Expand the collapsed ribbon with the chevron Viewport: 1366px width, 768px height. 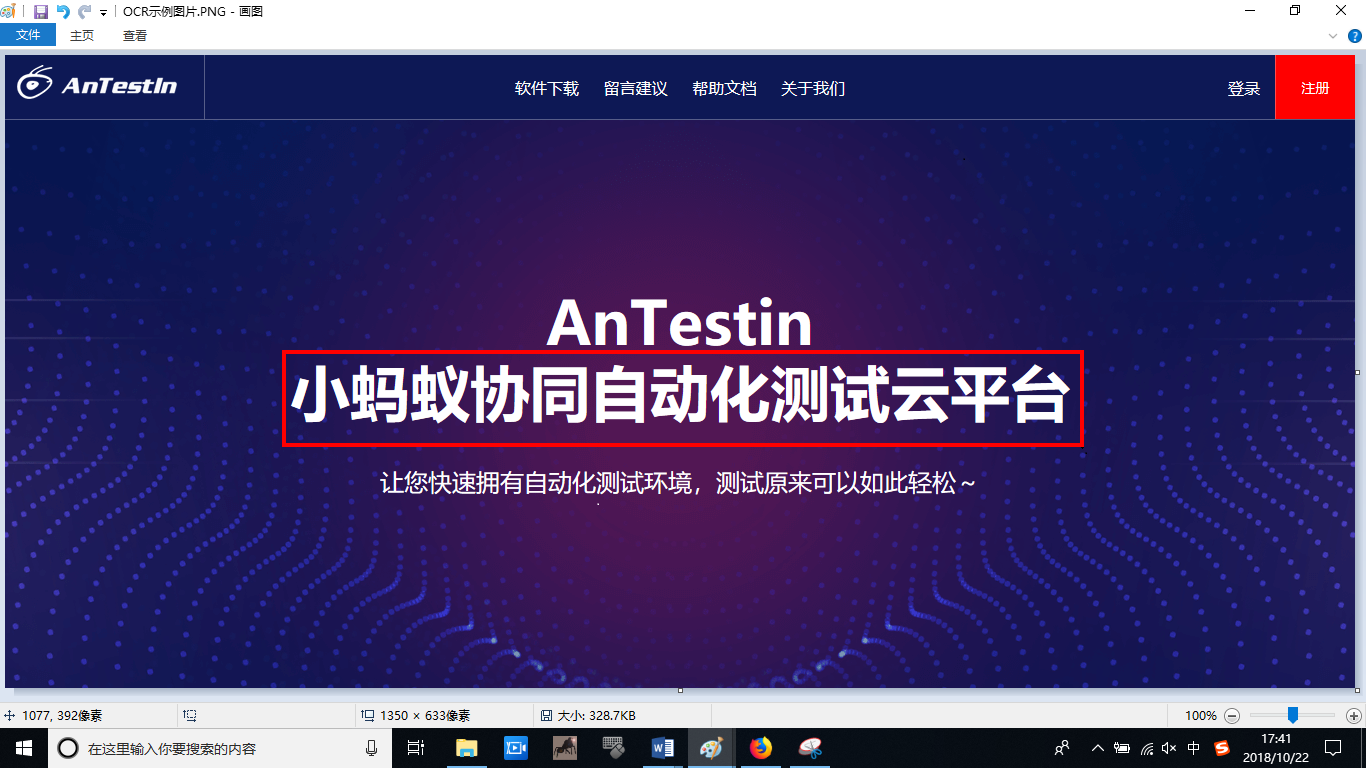pyautogui.click(x=1333, y=35)
